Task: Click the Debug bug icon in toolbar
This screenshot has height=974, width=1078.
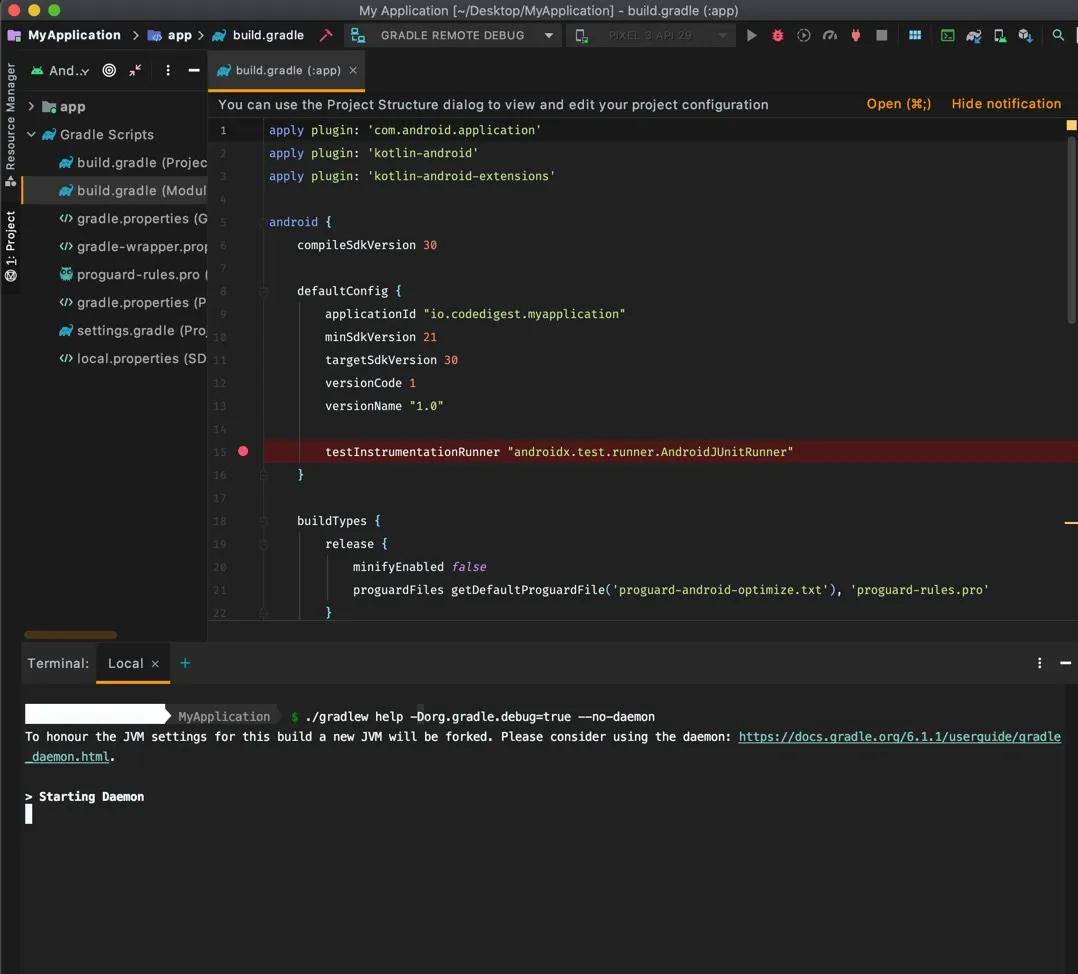Action: click(778, 35)
